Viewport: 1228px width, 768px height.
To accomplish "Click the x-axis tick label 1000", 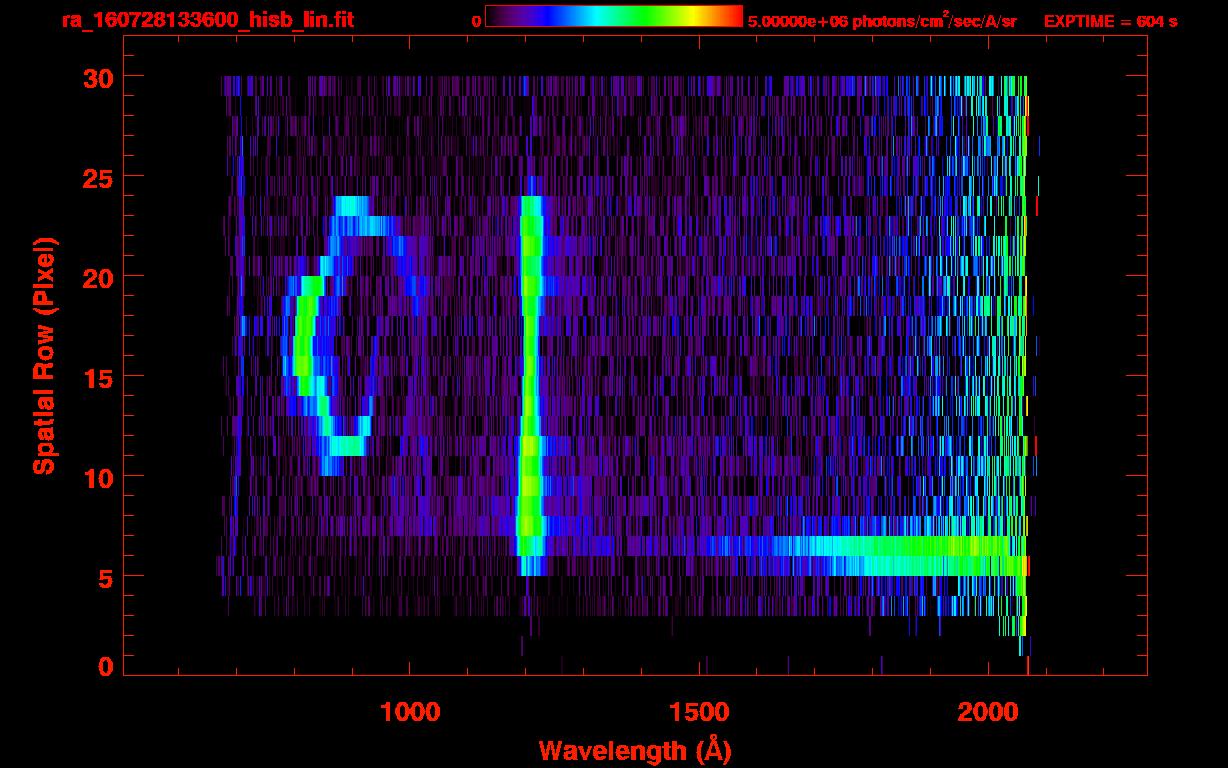I will (410, 711).
